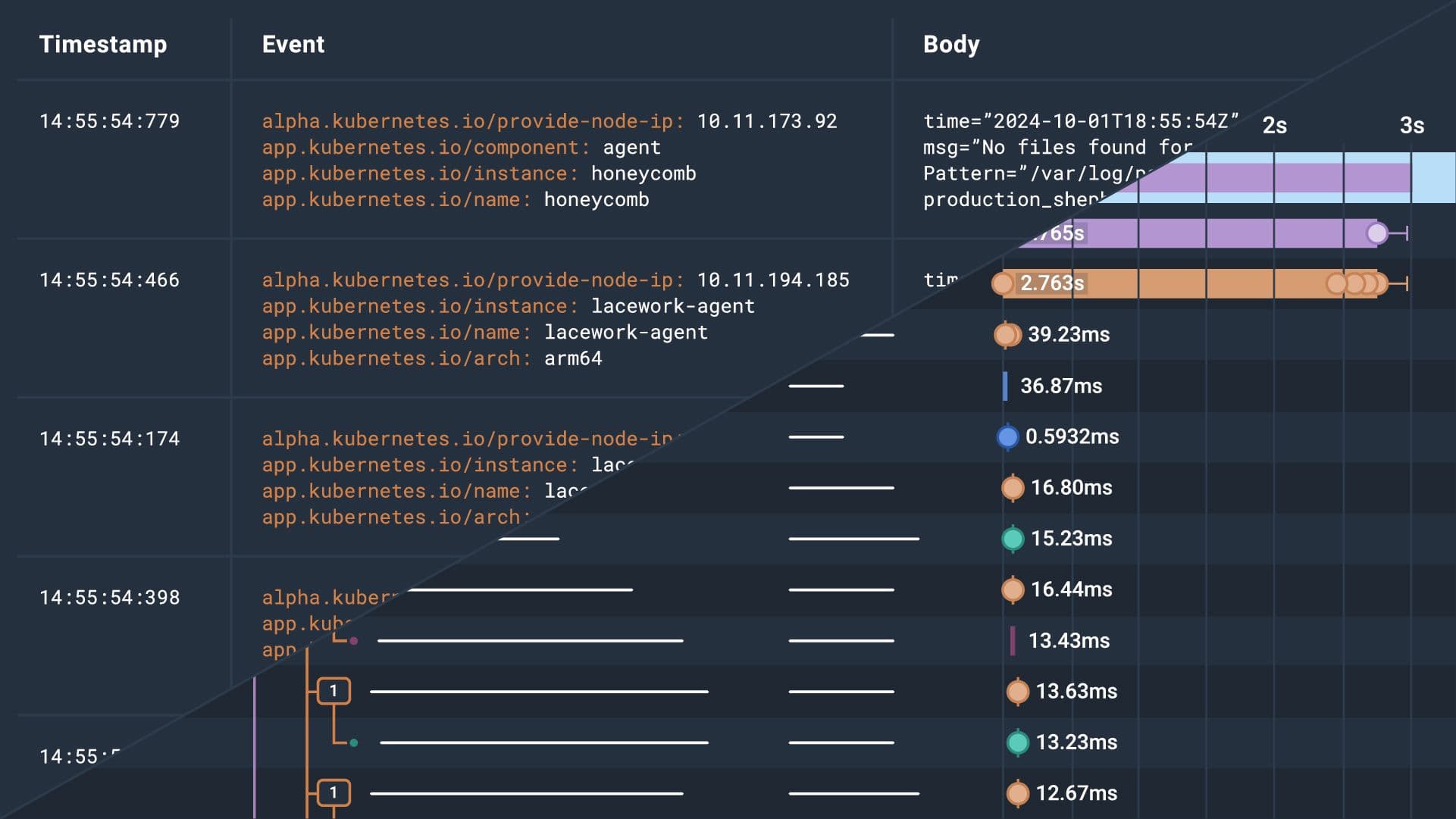Click the orange marker next to 16.80ms
This screenshot has width=1456, height=819.
click(1011, 487)
